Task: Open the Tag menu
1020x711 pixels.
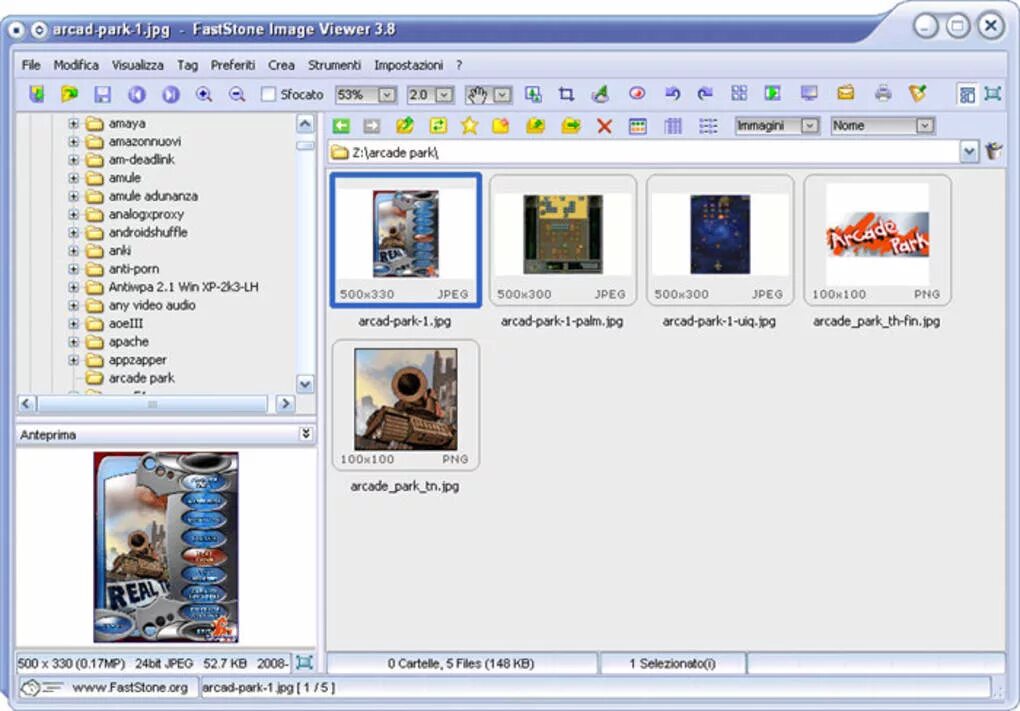Action: 187,65
